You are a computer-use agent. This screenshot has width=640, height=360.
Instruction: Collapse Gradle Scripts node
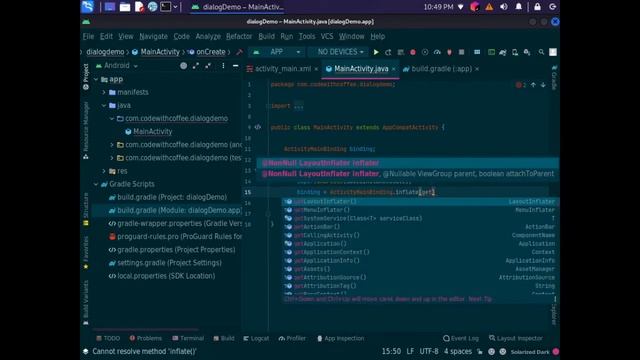tap(96, 184)
